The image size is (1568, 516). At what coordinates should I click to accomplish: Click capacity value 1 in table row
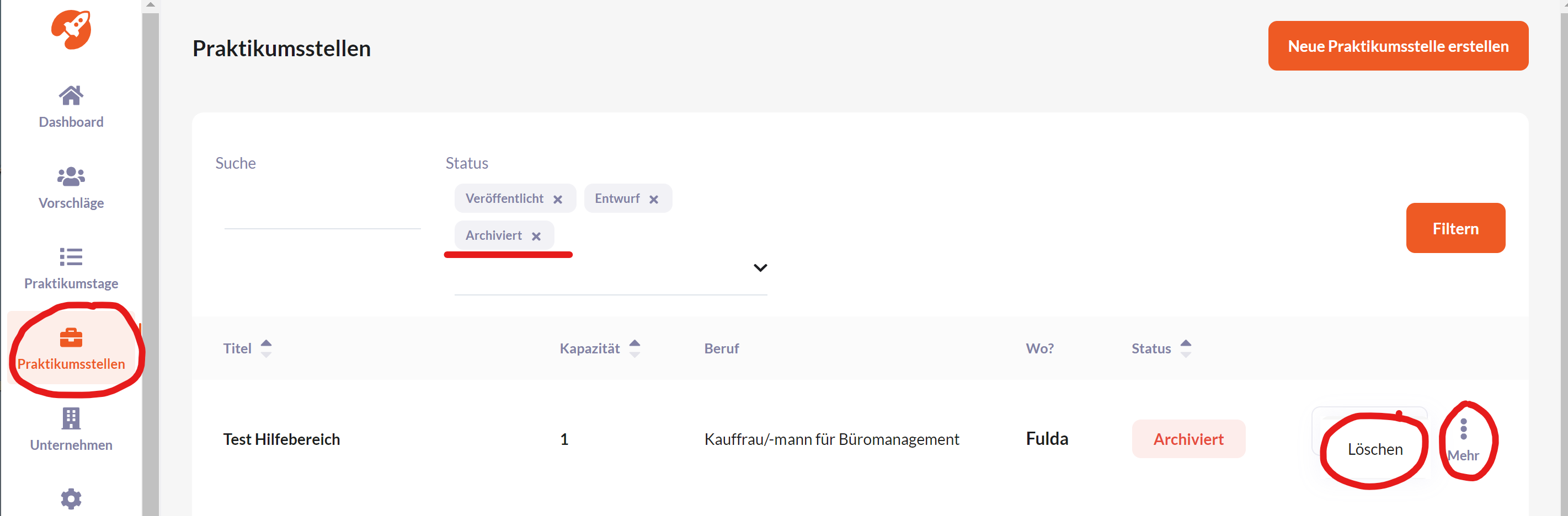(564, 439)
